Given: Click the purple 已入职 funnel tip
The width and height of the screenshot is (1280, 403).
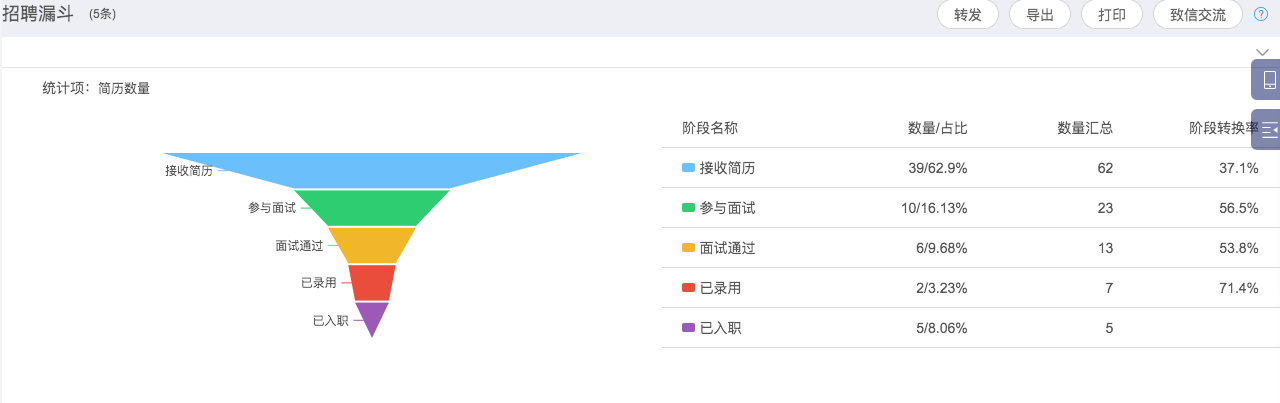Looking at the screenshot, I should point(372,316).
